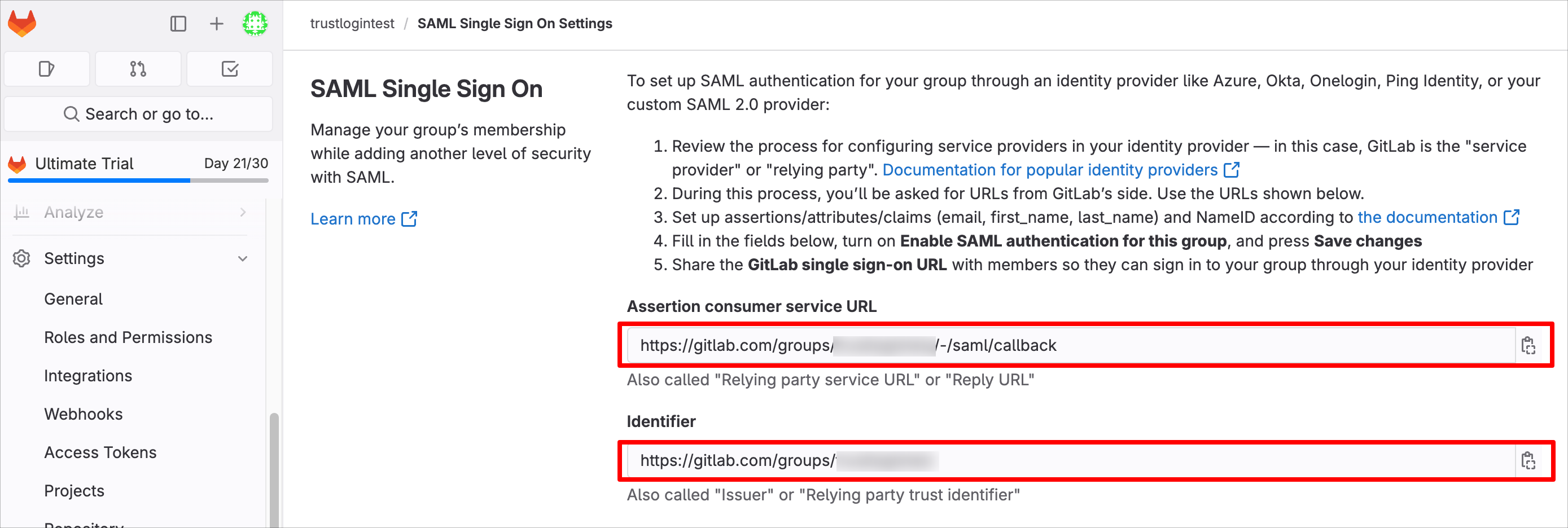Image resolution: width=1568 pixels, height=528 pixels.
Task: Open the General settings page
Action: (73, 300)
